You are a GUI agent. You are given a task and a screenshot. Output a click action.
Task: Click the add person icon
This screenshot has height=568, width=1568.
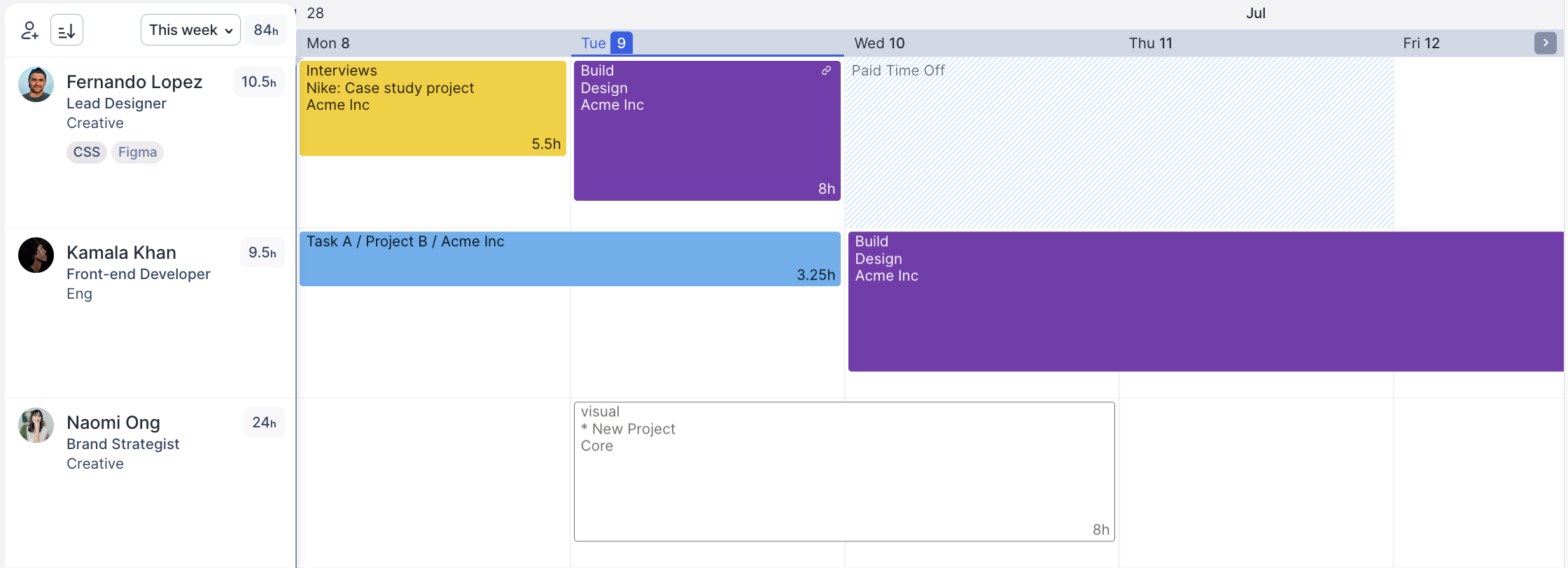[x=29, y=30]
